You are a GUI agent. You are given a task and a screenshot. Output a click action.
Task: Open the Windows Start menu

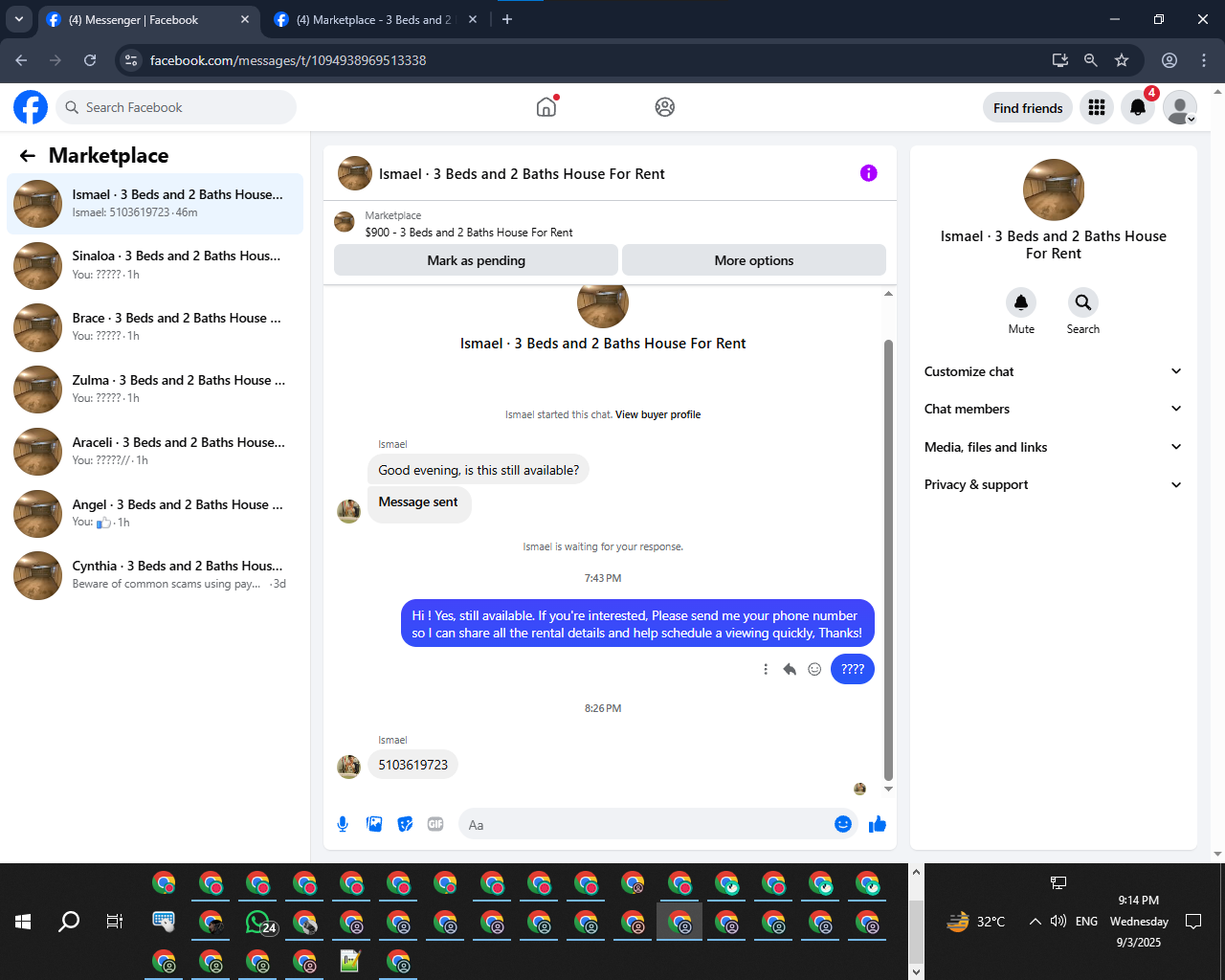pyautogui.click(x=23, y=922)
